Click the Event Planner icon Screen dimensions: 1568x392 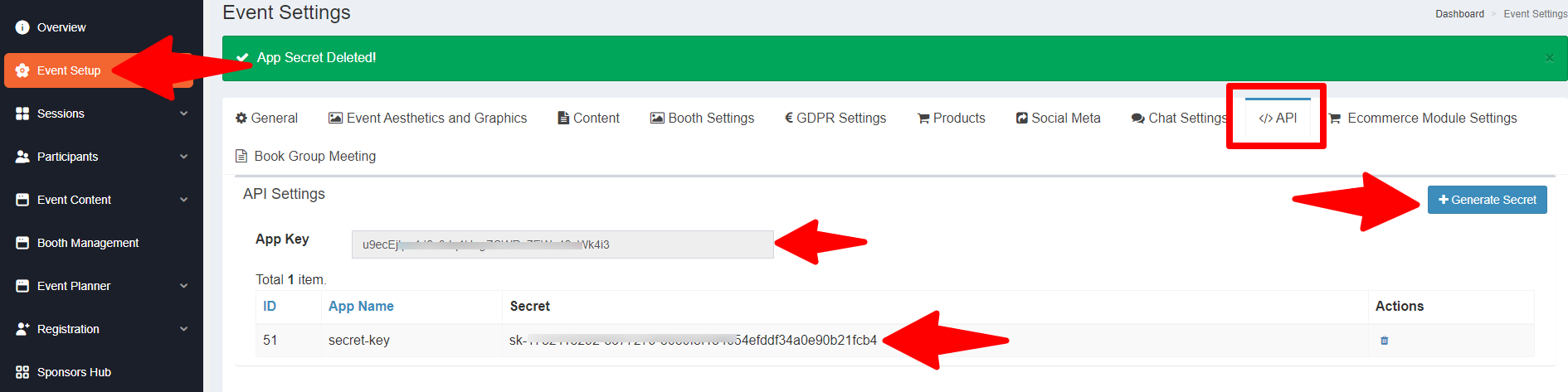pos(22,286)
